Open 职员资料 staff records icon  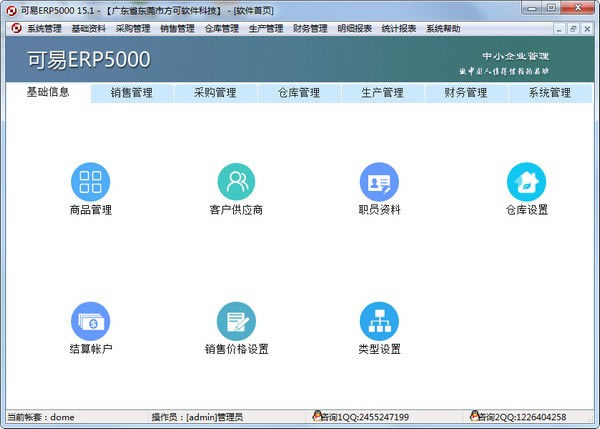pos(379,182)
